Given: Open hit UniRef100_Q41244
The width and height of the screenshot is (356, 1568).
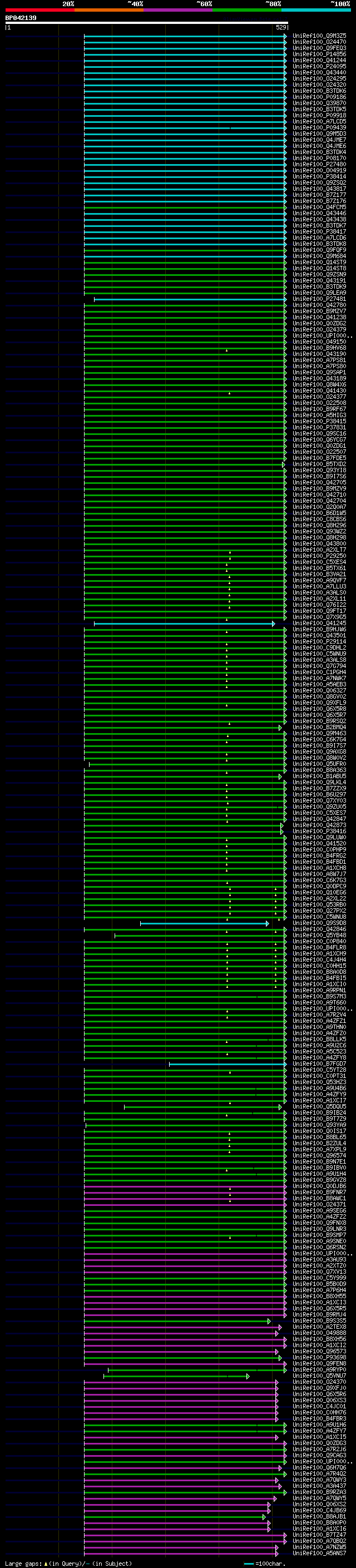Looking at the screenshot, I should [319, 60].
